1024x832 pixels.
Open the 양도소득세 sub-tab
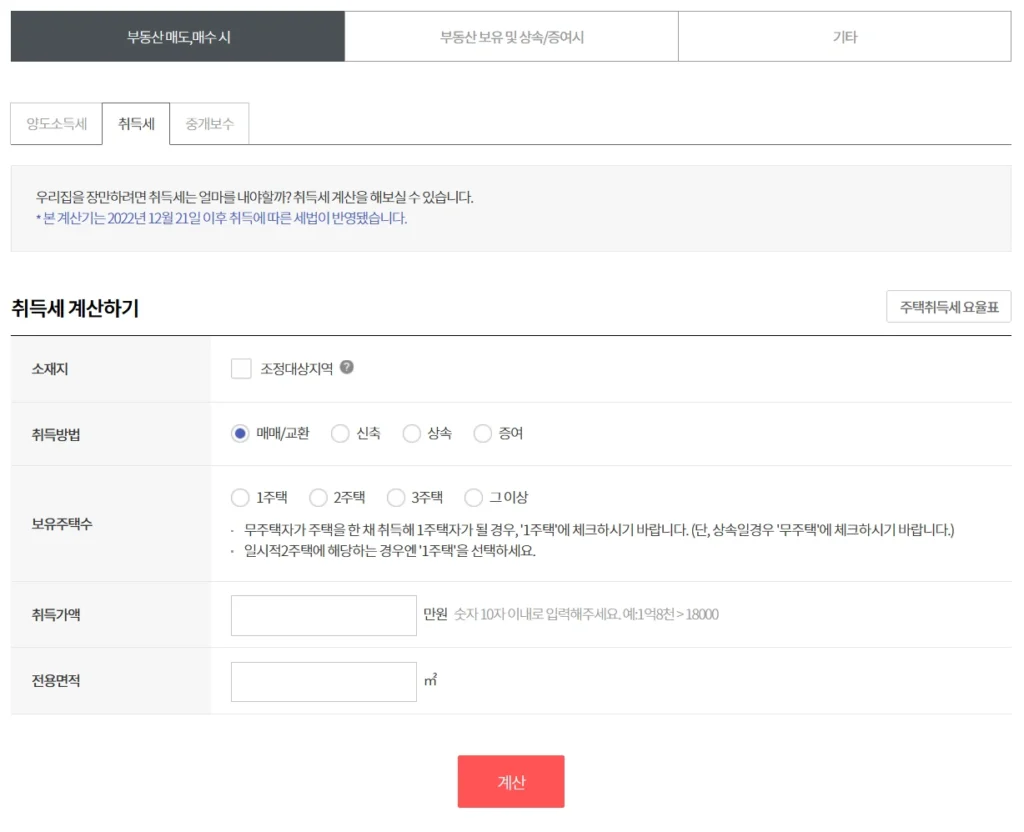[x=55, y=122]
